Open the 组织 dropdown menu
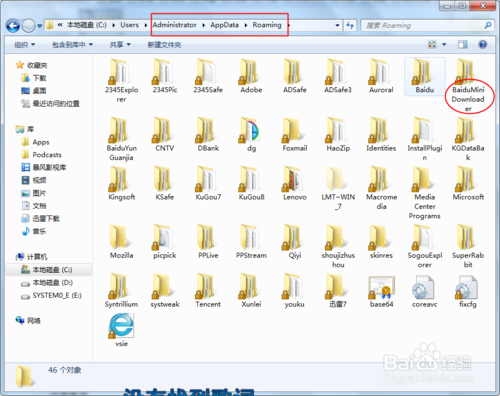This screenshot has width=500, height=396. [25, 45]
